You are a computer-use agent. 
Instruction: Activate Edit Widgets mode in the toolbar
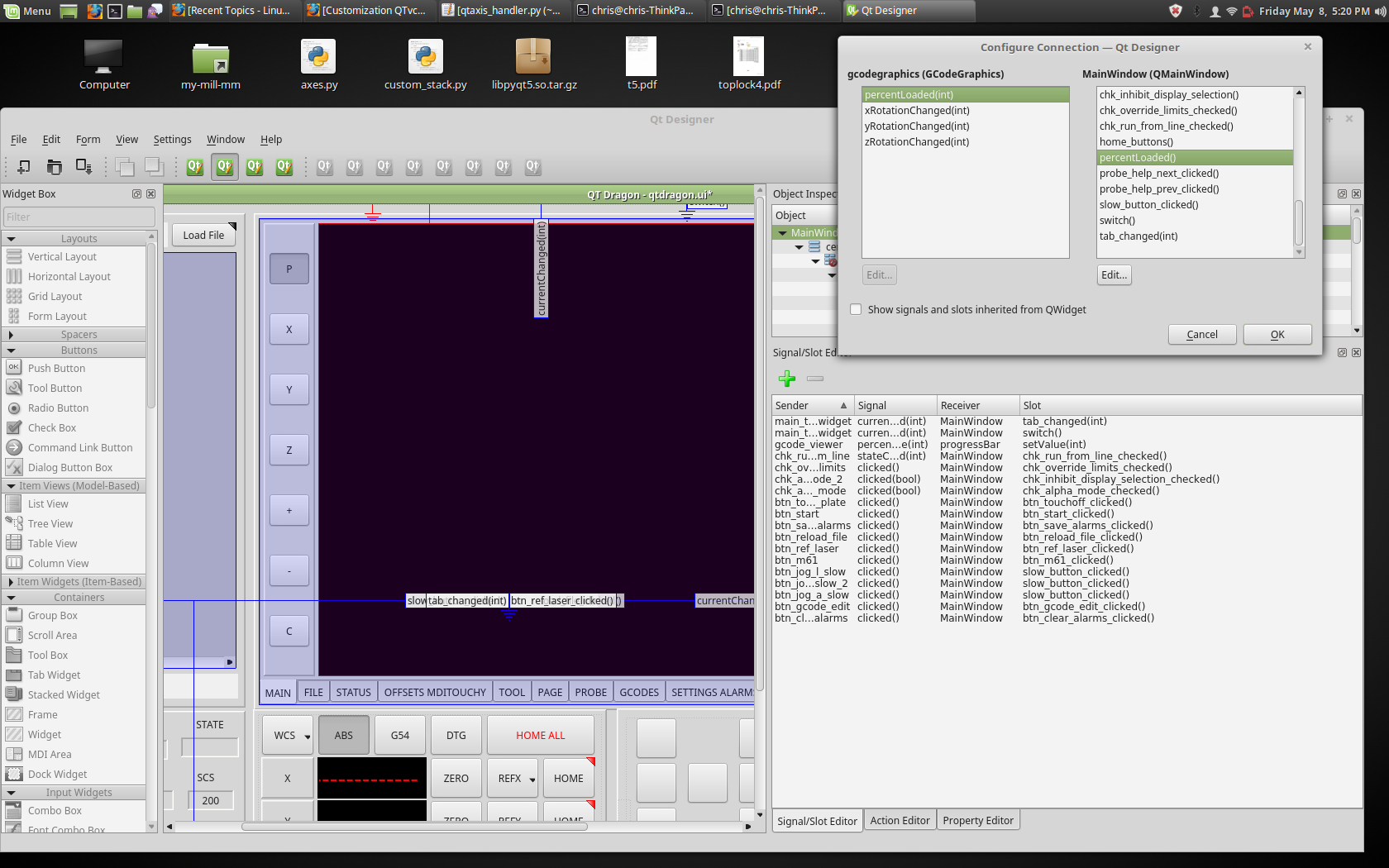point(195,166)
